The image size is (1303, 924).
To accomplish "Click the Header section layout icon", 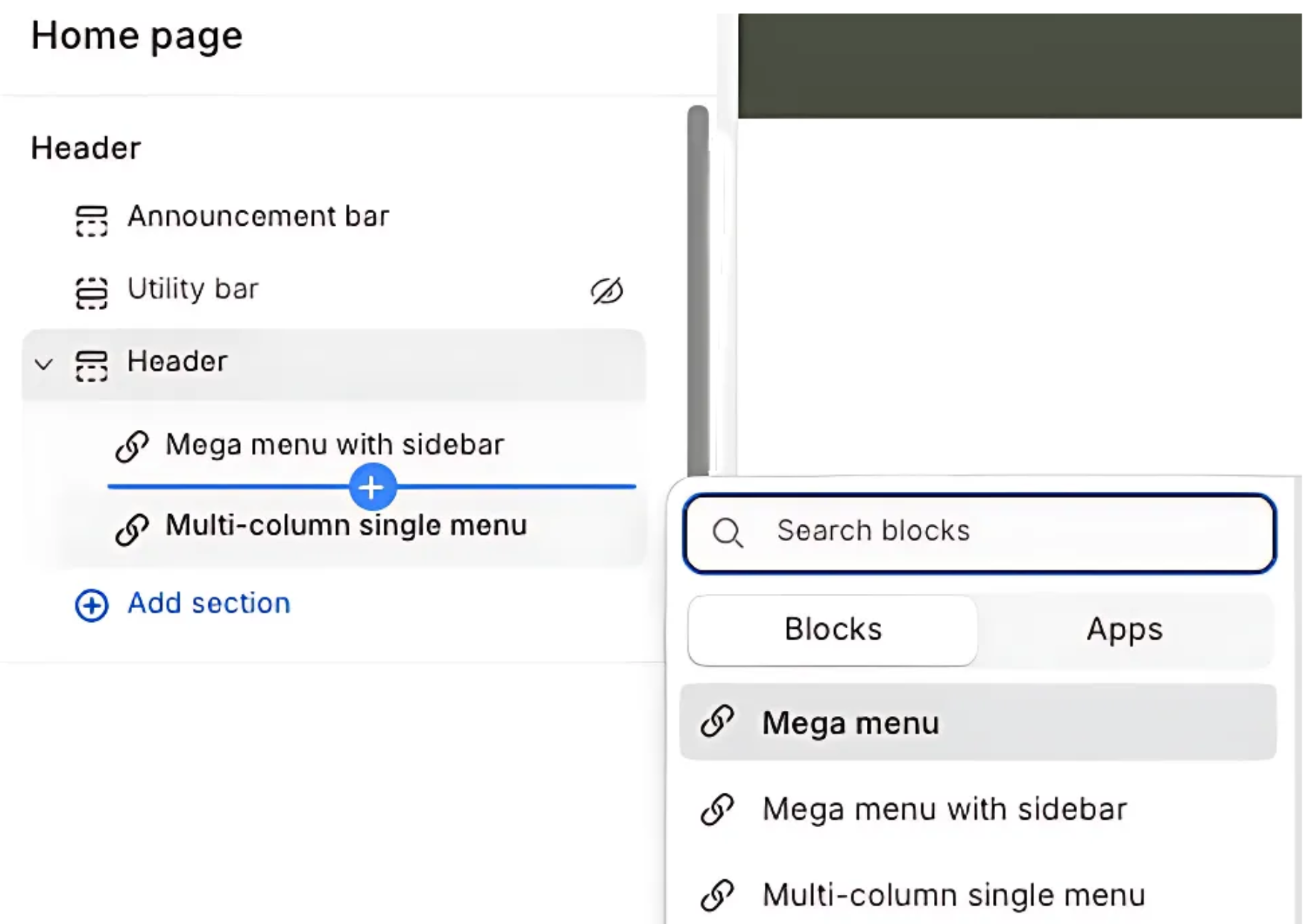I will click(x=92, y=366).
